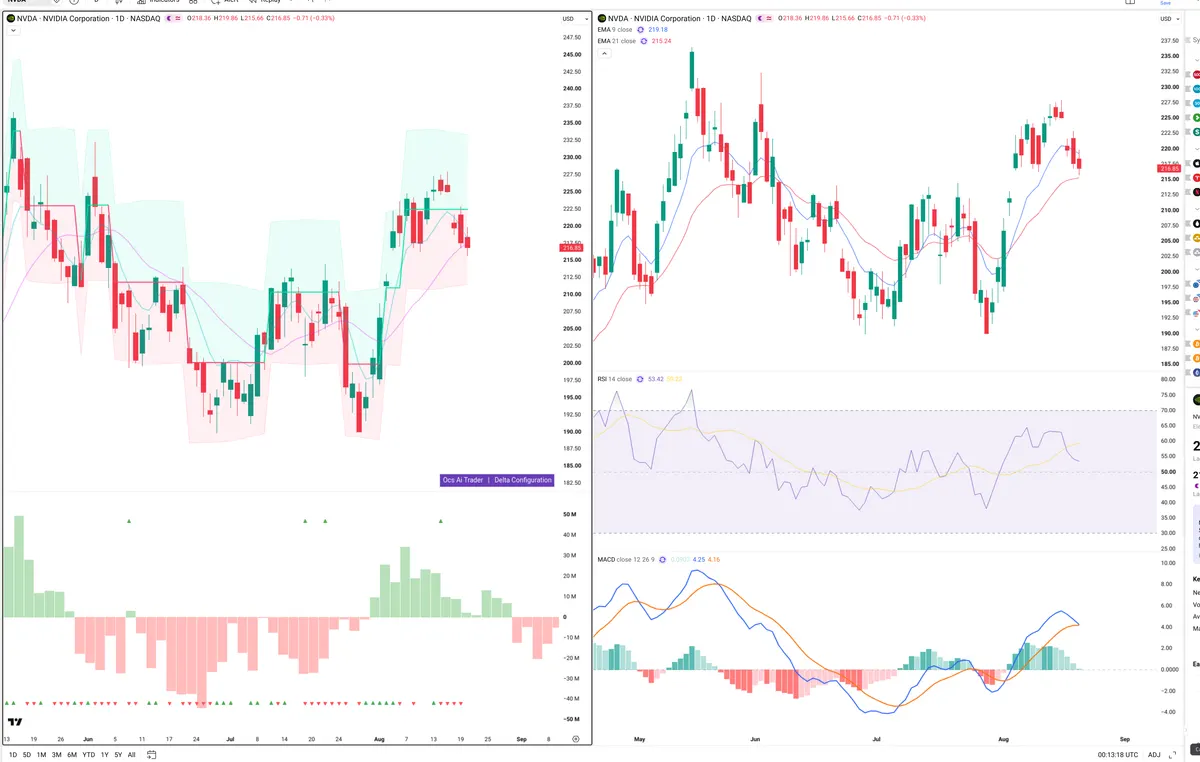The width and height of the screenshot is (1200, 762).
Task: Click 245.00 on the left price axis
Action: [573, 54]
